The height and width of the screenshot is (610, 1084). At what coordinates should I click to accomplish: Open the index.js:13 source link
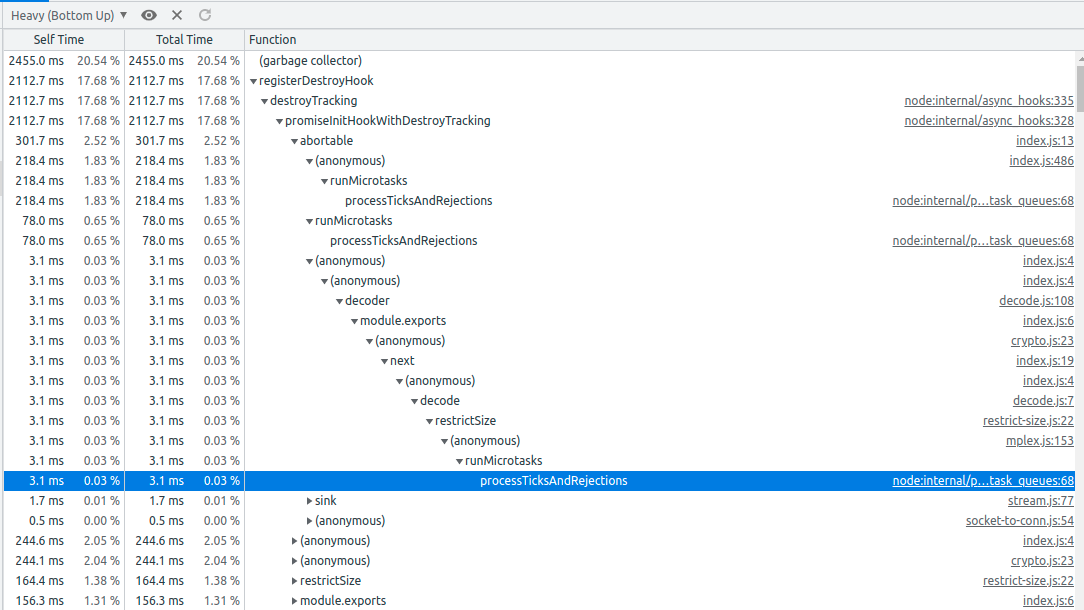[1045, 141]
